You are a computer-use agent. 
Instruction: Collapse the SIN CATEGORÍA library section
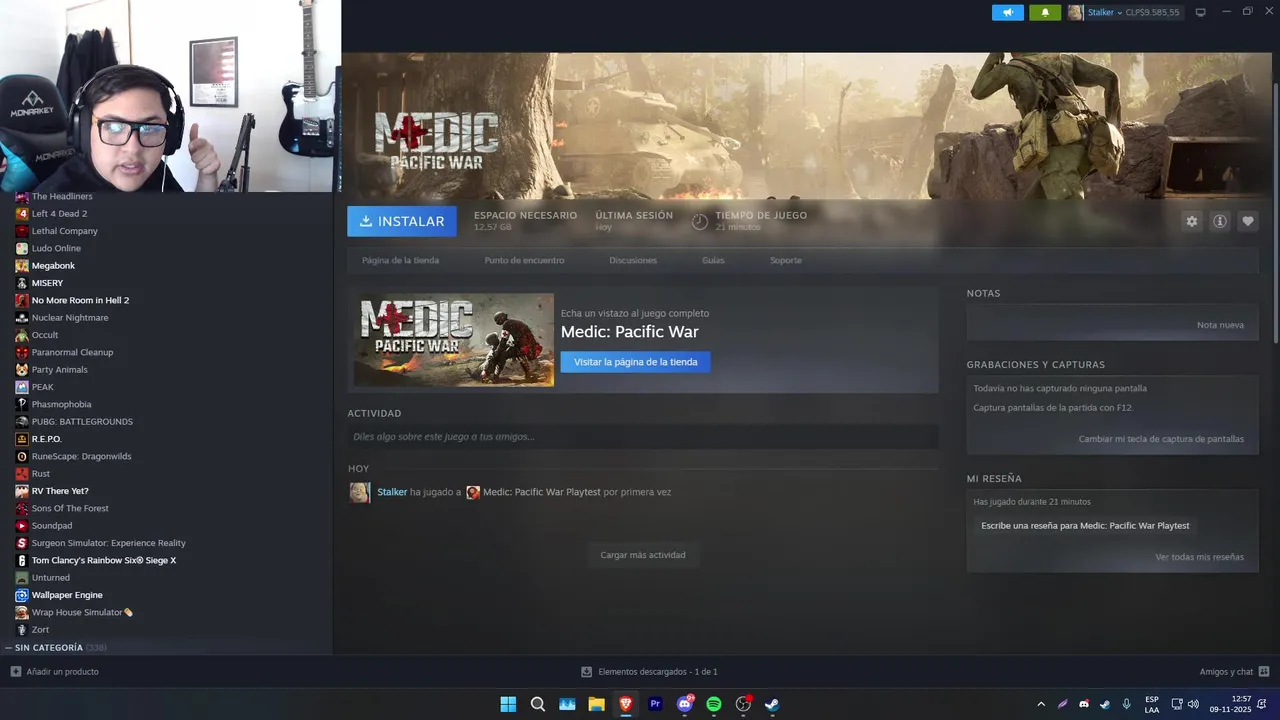[x=56, y=648]
